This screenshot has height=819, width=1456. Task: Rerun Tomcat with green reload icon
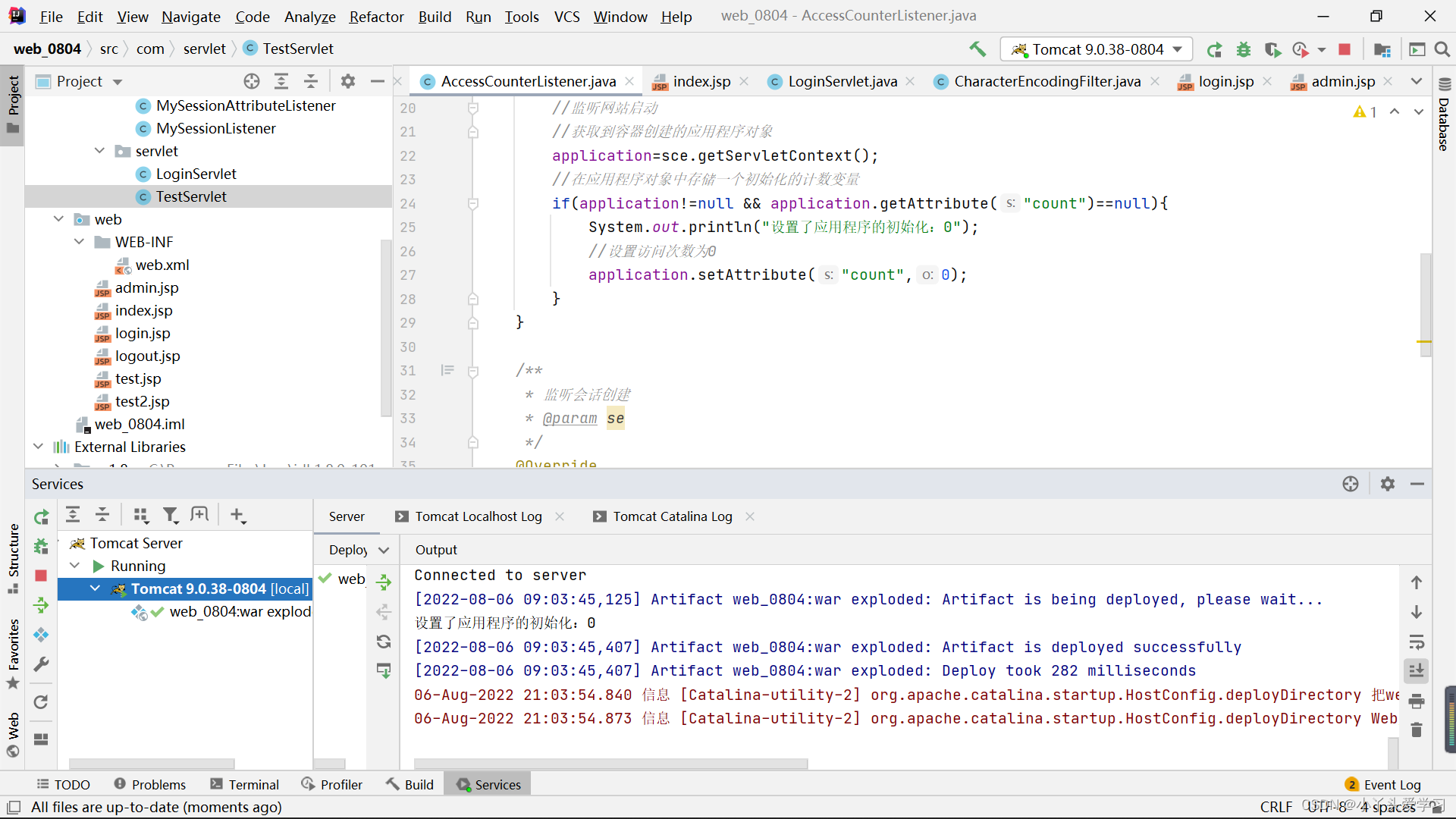tap(1214, 49)
